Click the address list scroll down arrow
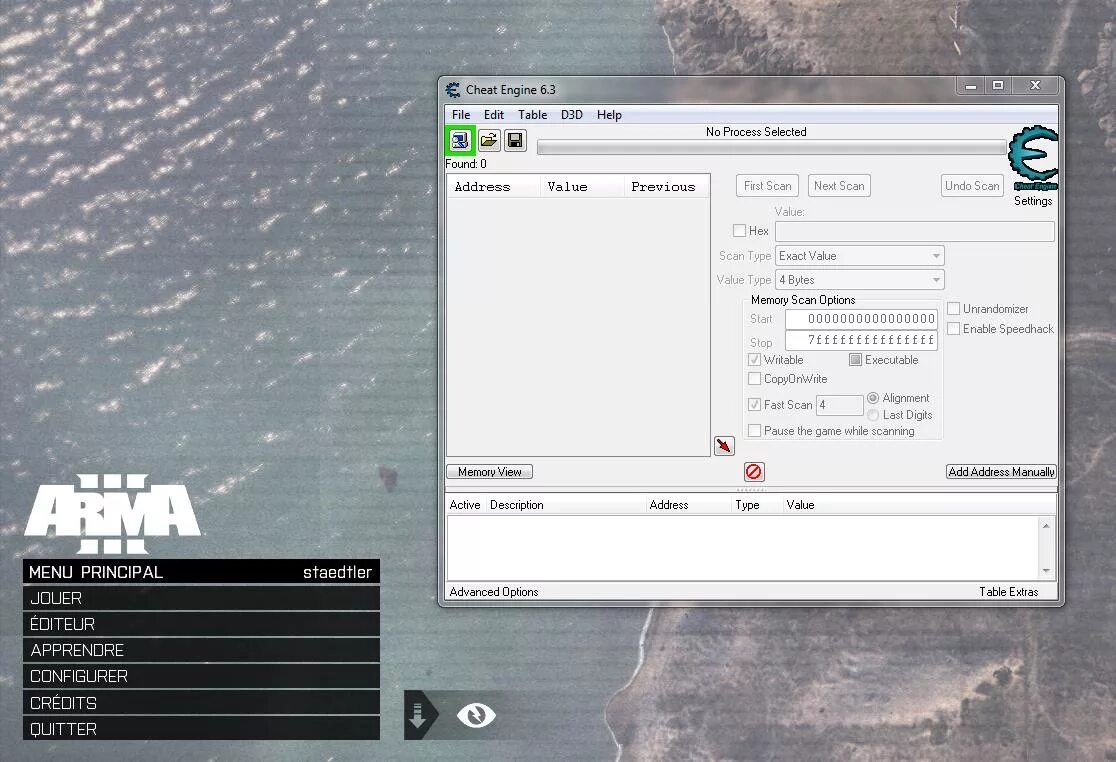The height and width of the screenshot is (762, 1116). click(x=1046, y=571)
